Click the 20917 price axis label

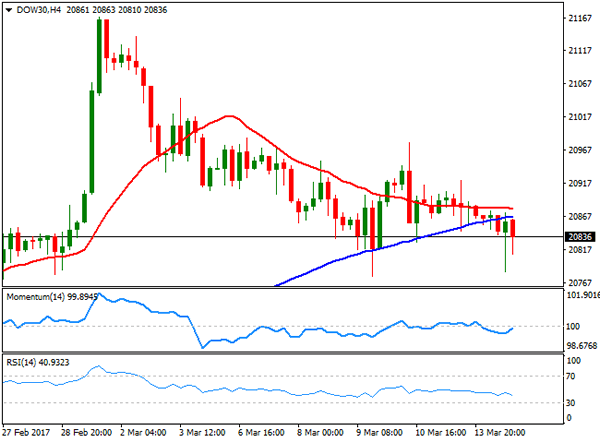tap(580, 183)
